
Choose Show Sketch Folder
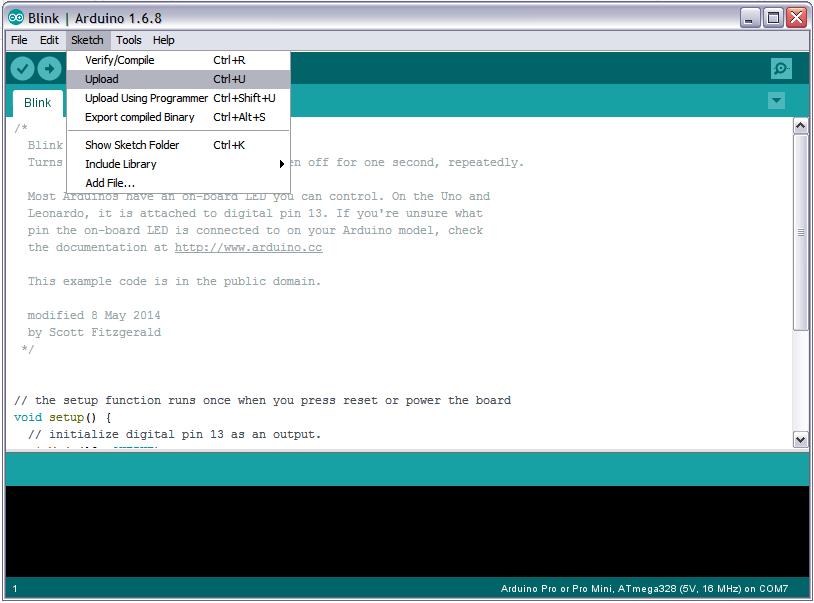point(179,145)
